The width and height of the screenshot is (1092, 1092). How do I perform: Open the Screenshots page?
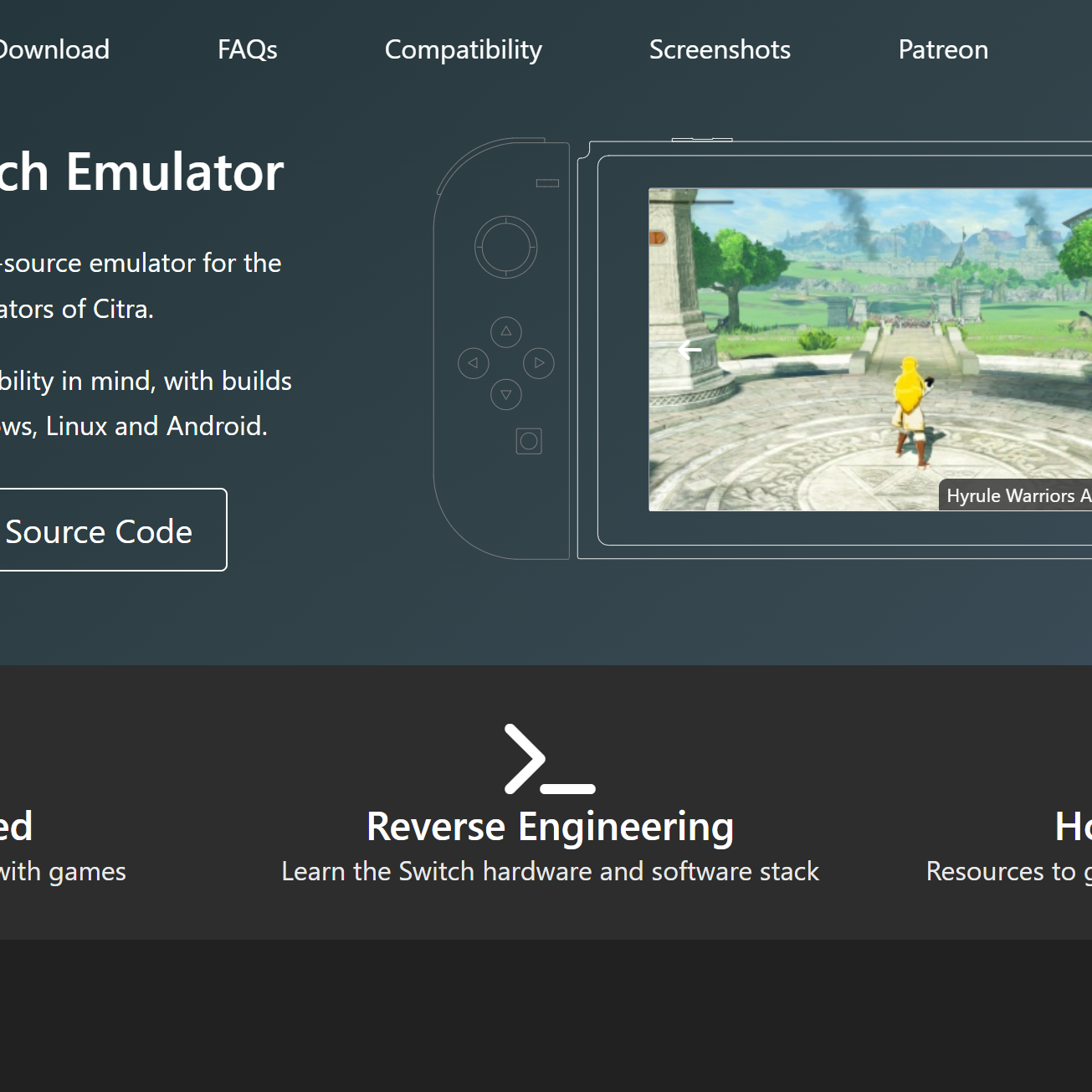coord(720,49)
